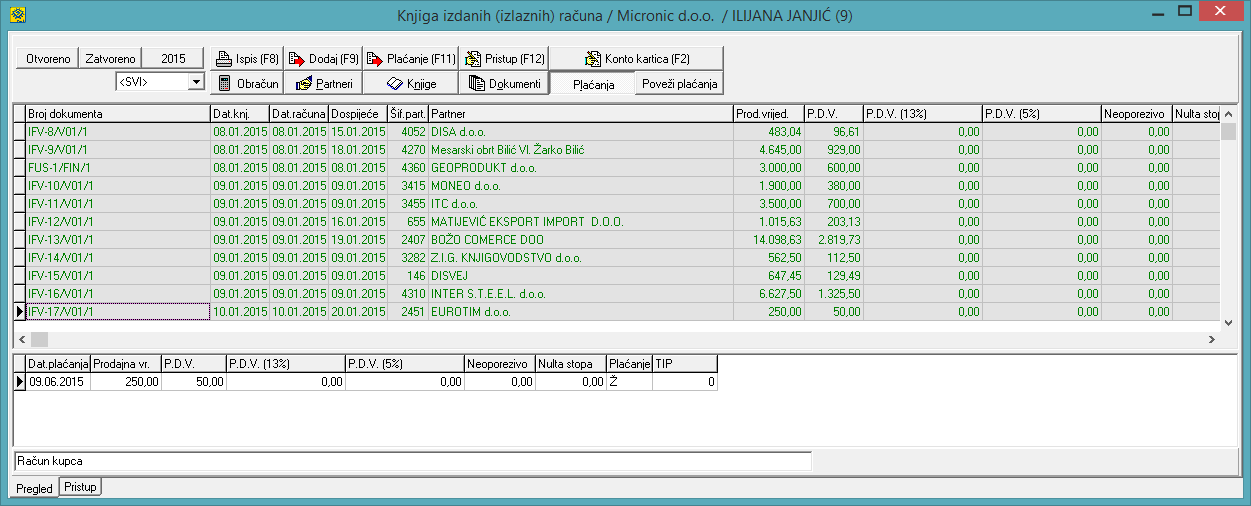Click the Ispis (F8) printer icon

[x=225, y=59]
